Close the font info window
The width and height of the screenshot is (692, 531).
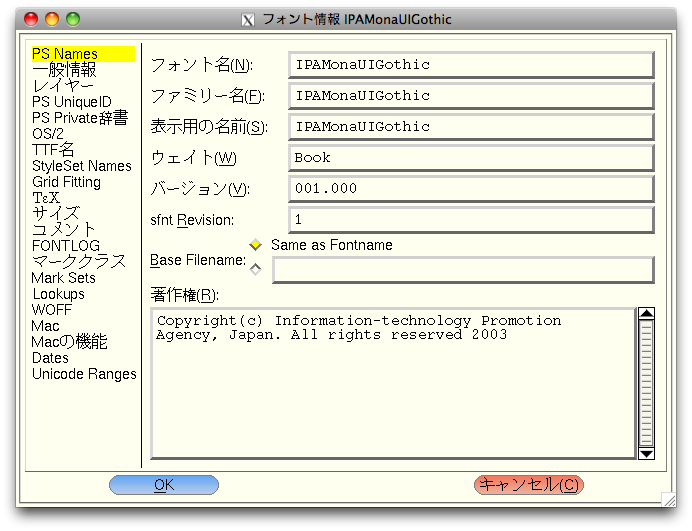31,19
